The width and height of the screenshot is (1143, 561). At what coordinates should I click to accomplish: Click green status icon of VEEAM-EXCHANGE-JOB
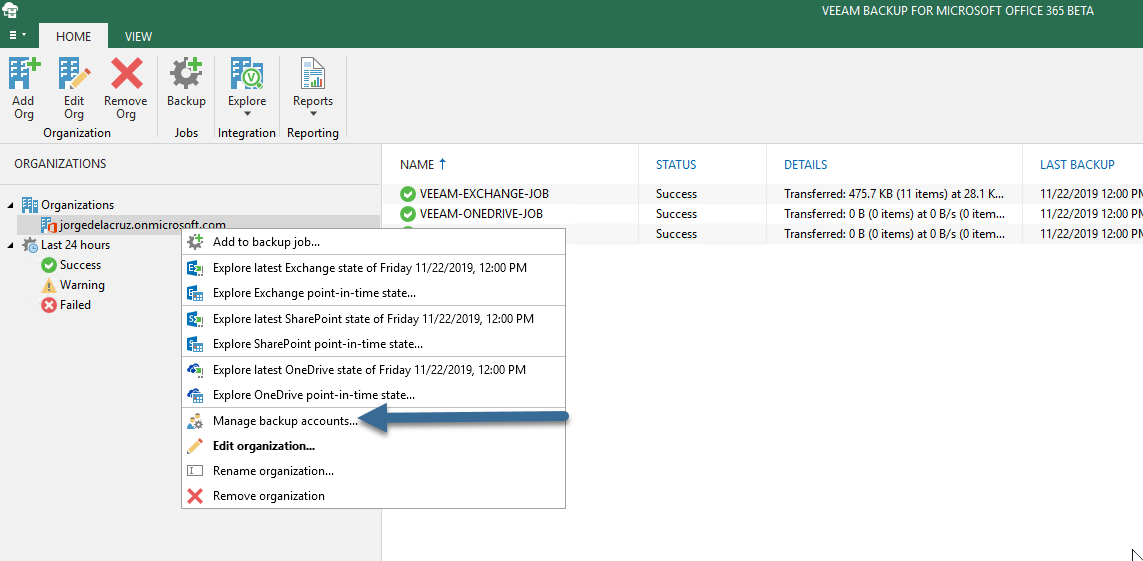407,194
